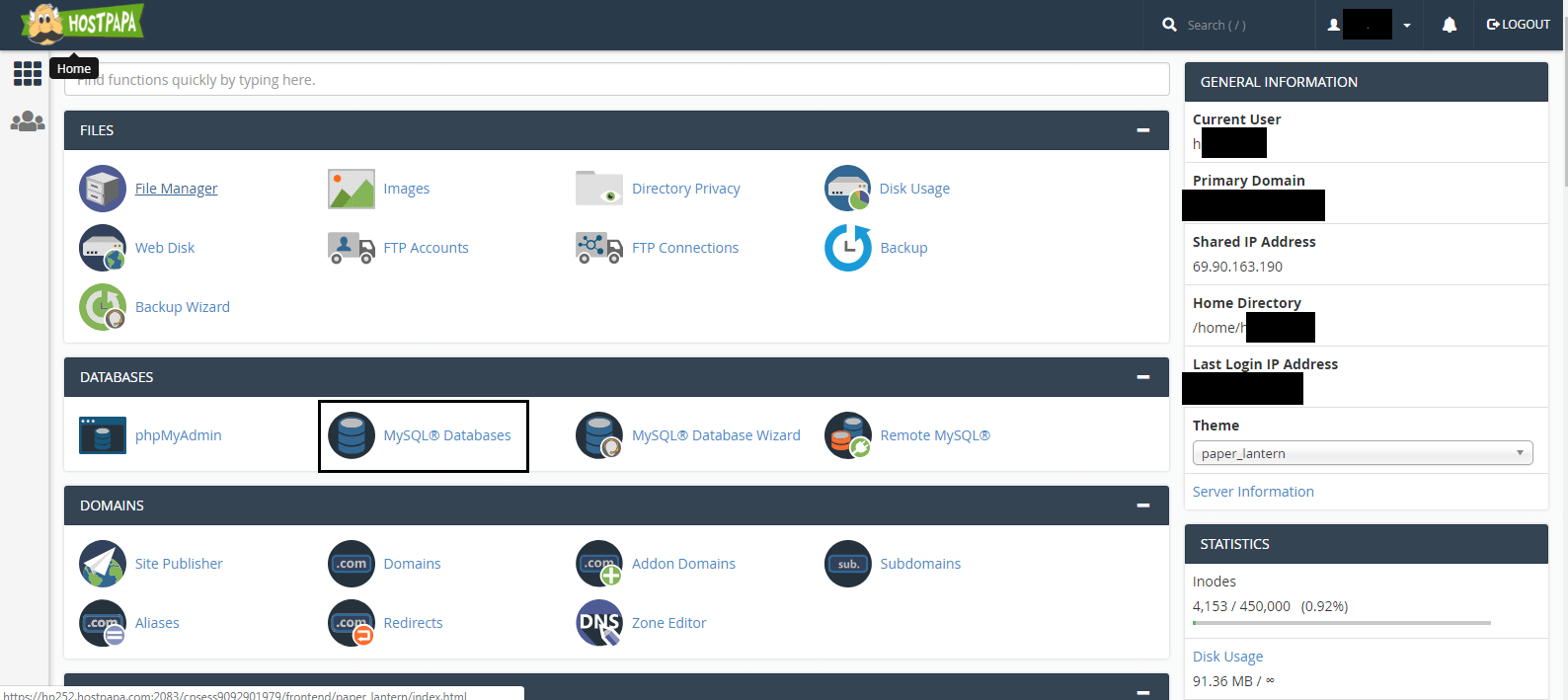Open the MySQL® Databases link

click(447, 435)
